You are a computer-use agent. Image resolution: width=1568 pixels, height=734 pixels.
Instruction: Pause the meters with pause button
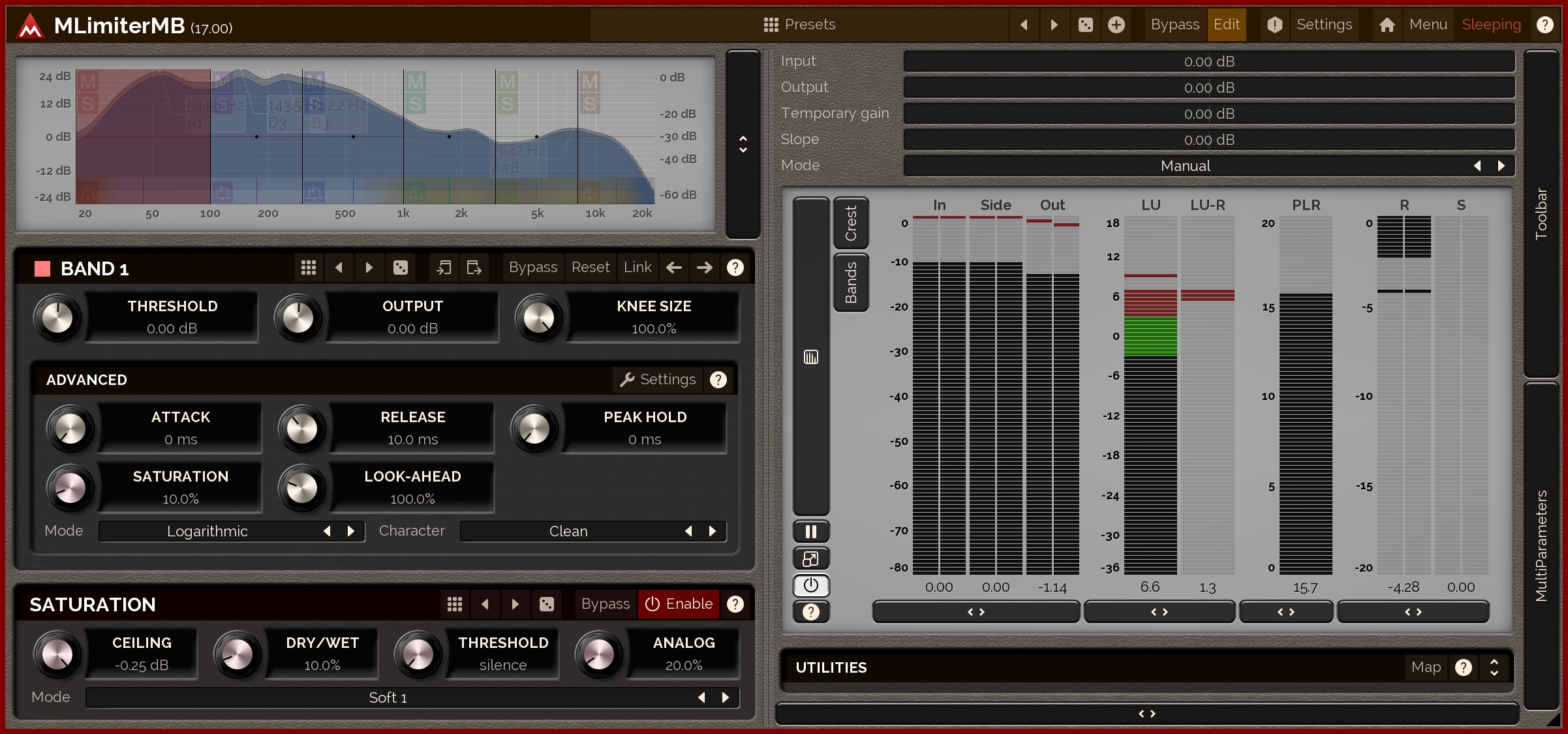point(811,532)
